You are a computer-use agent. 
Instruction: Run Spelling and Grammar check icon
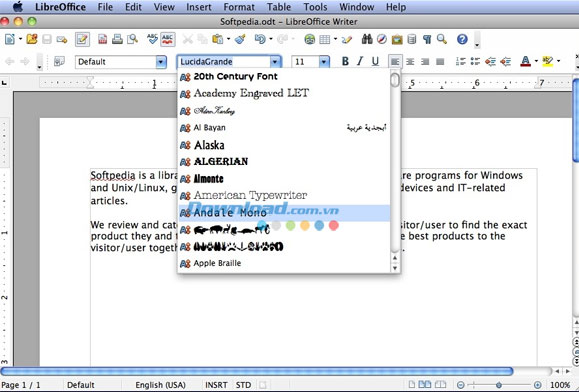152,39
